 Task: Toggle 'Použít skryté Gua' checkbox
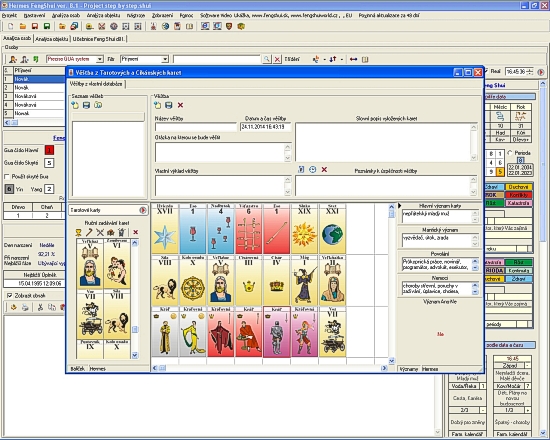pyautogui.click(x=7, y=176)
